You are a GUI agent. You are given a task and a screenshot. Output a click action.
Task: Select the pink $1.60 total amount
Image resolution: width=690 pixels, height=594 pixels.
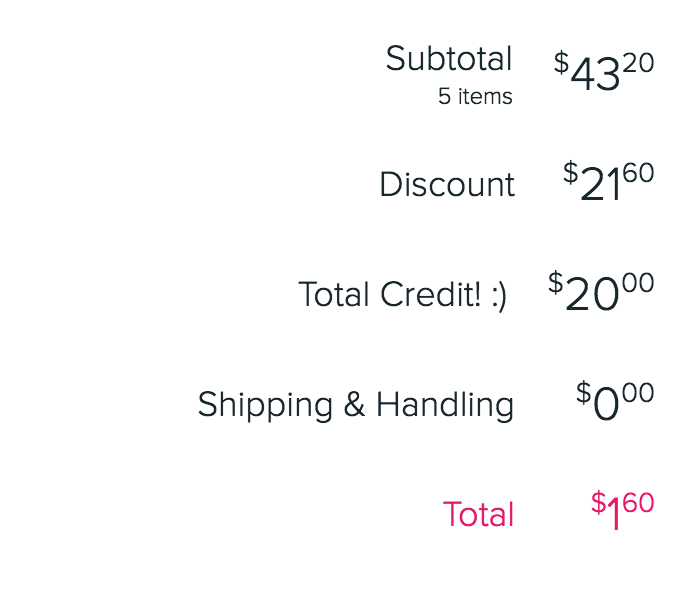(x=623, y=510)
